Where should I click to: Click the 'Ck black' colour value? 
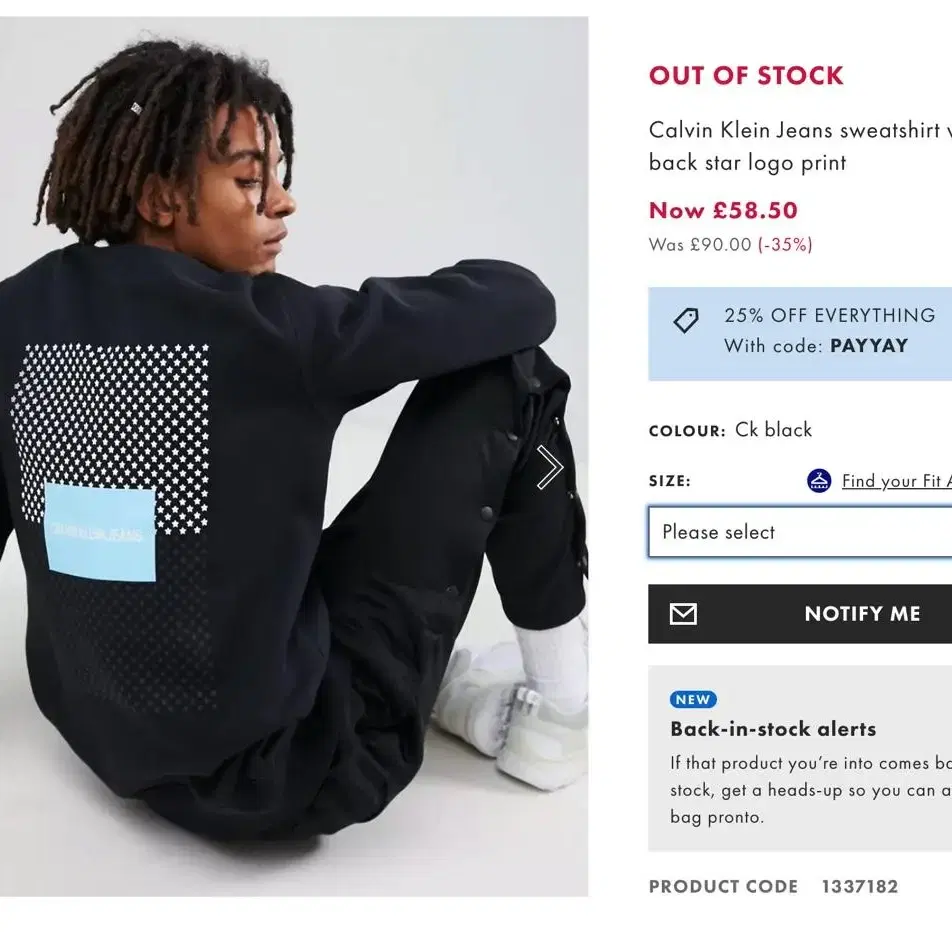click(x=774, y=429)
